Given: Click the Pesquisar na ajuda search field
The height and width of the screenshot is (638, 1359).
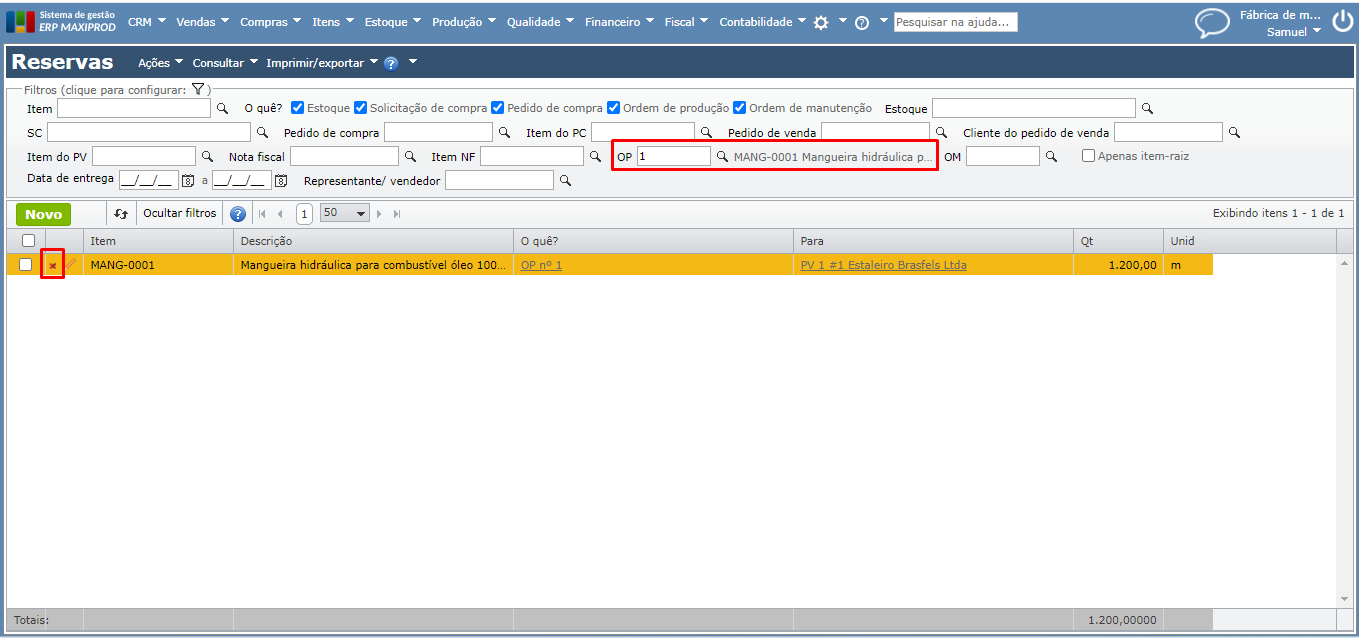Looking at the screenshot, I should (x=955, y=22).
